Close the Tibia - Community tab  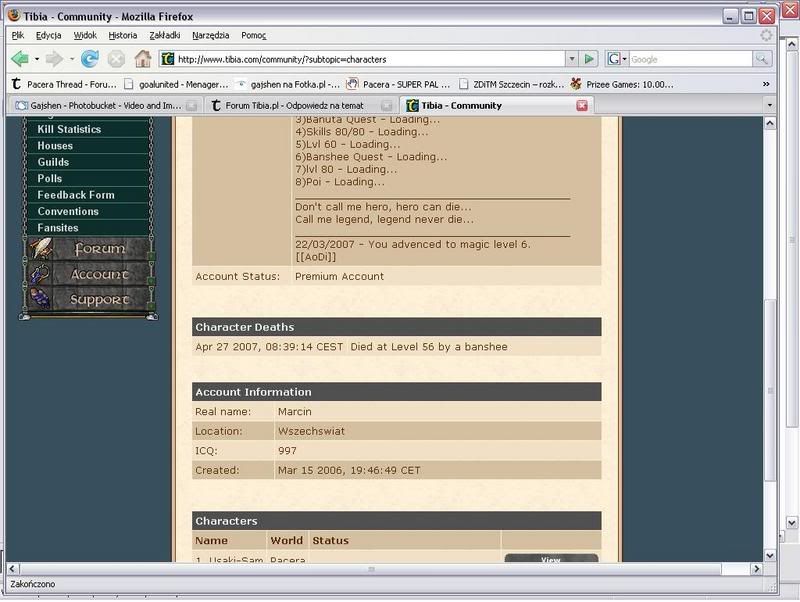click(x=582, y=106)
